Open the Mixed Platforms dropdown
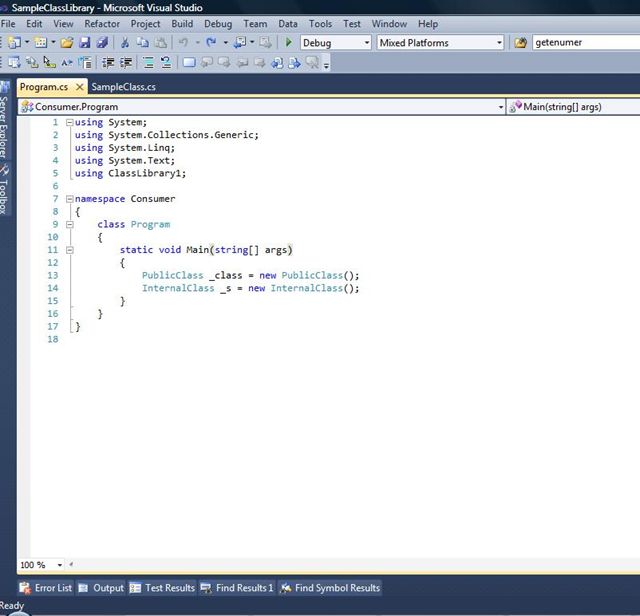 point(499,43)
